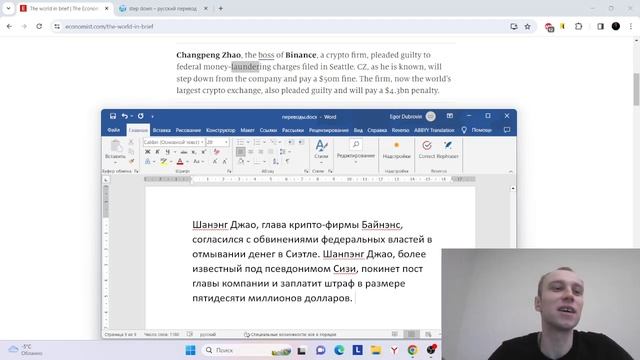Apply the yellow text highlight color
Viewport: 640px width, 360px height.
click(164, 162)
